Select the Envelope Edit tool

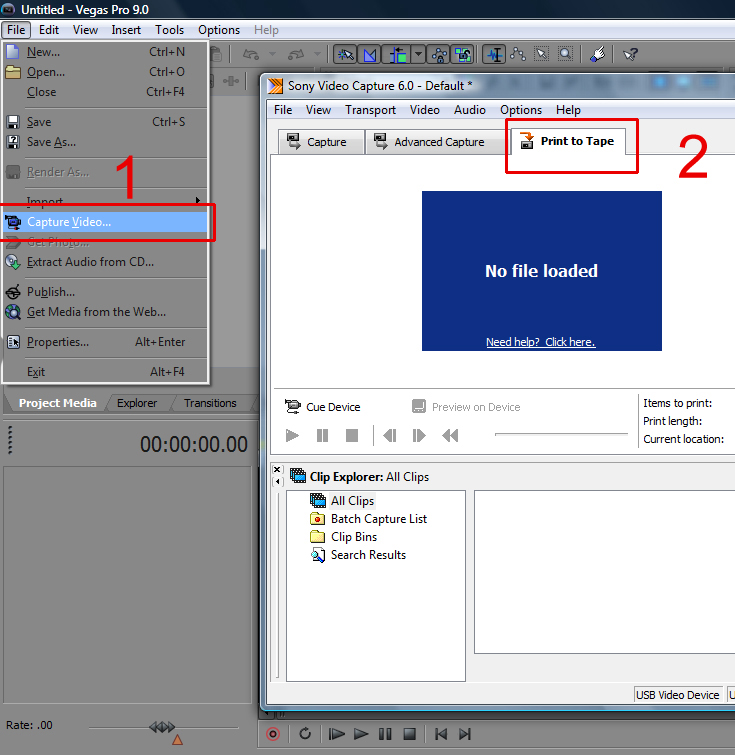518,54
